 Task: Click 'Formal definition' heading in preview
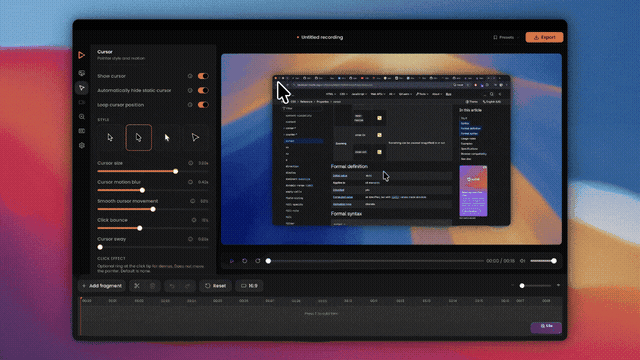(x=349, y=167)
